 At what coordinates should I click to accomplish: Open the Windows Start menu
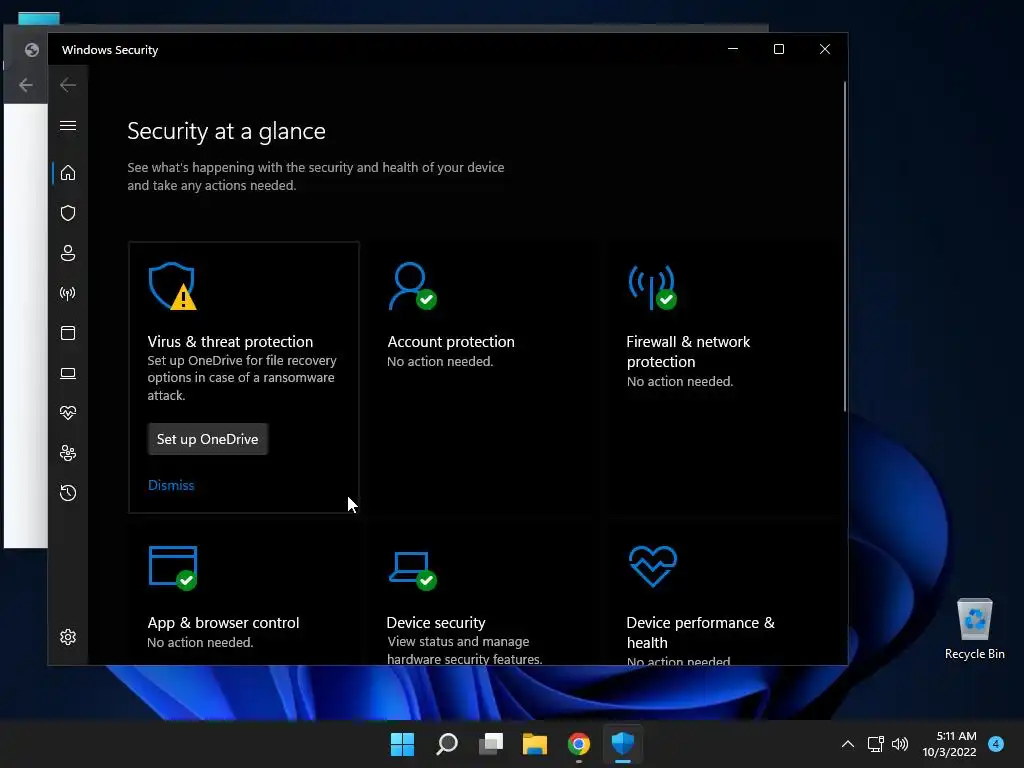click(402, 744)
